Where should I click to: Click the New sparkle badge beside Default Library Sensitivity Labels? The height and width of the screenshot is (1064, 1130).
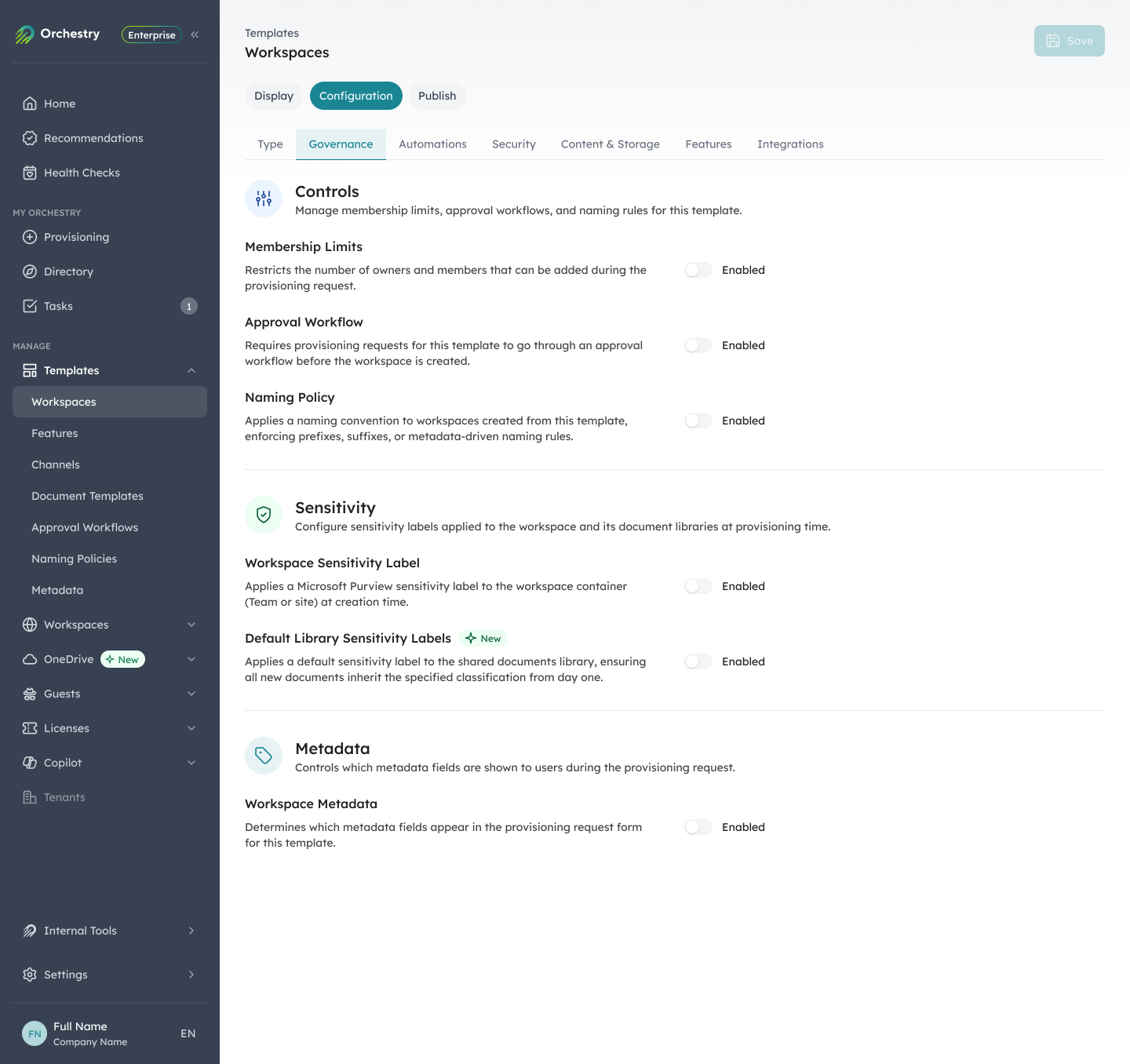[483, 638]
